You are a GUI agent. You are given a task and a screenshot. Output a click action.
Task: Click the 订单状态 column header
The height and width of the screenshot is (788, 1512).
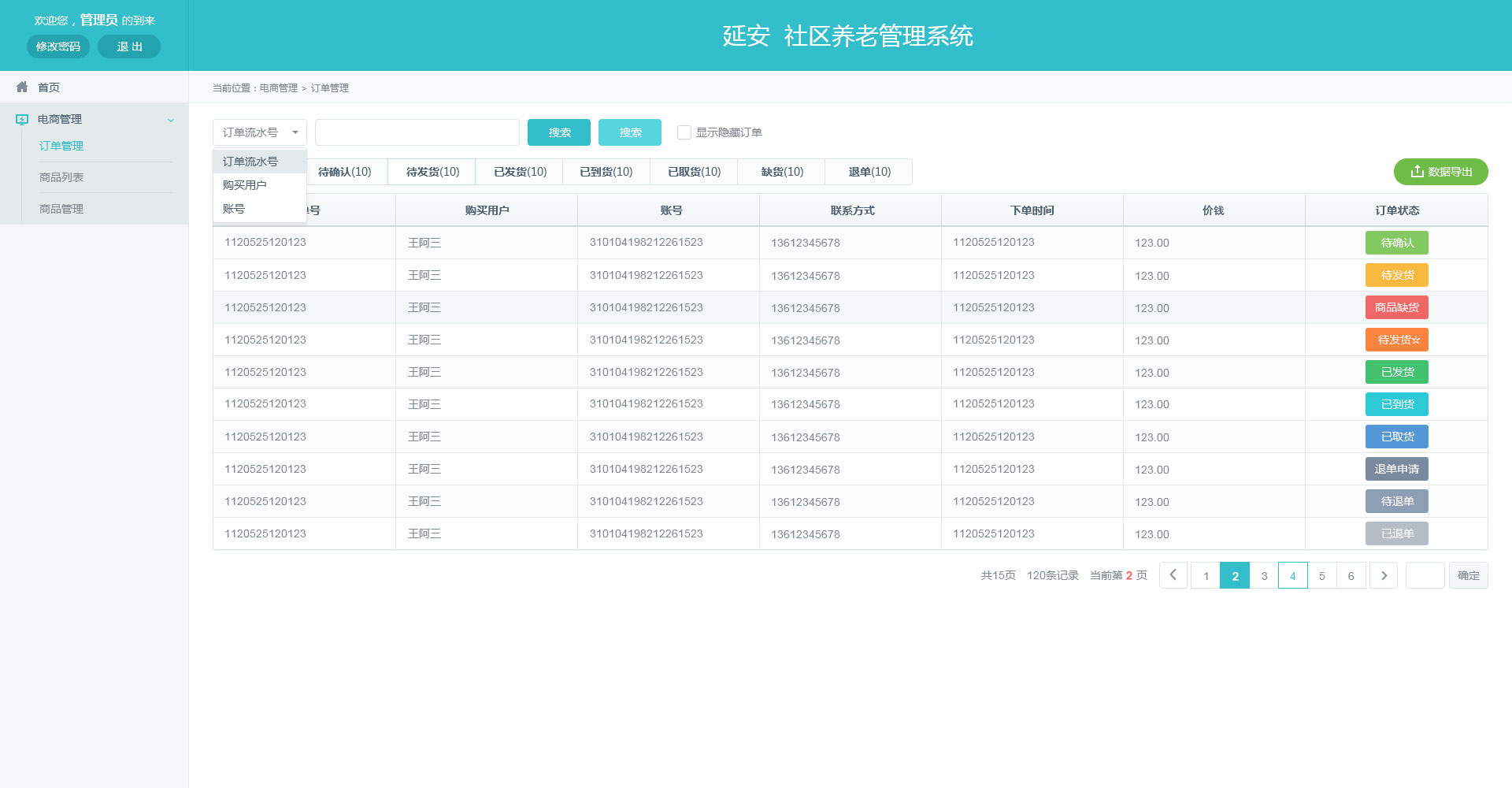[x=1397, y=210]
